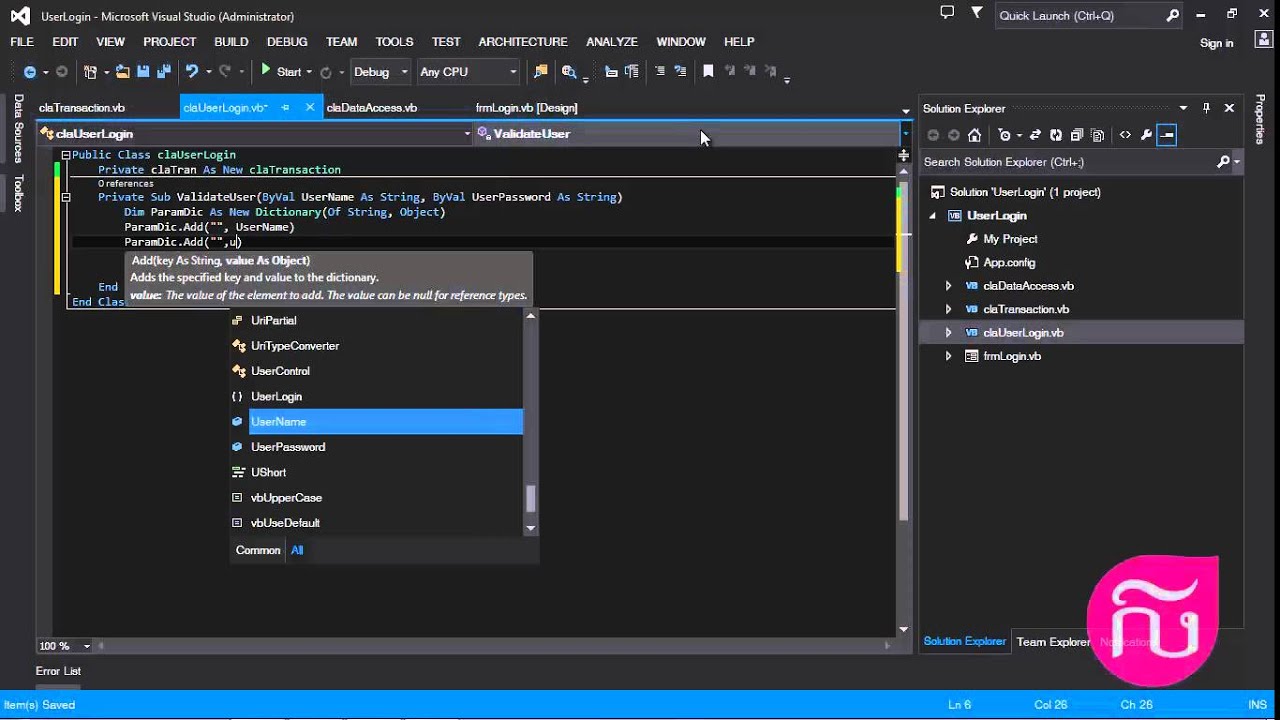Toggle Show All Files in Solution Explorer

1097,135
